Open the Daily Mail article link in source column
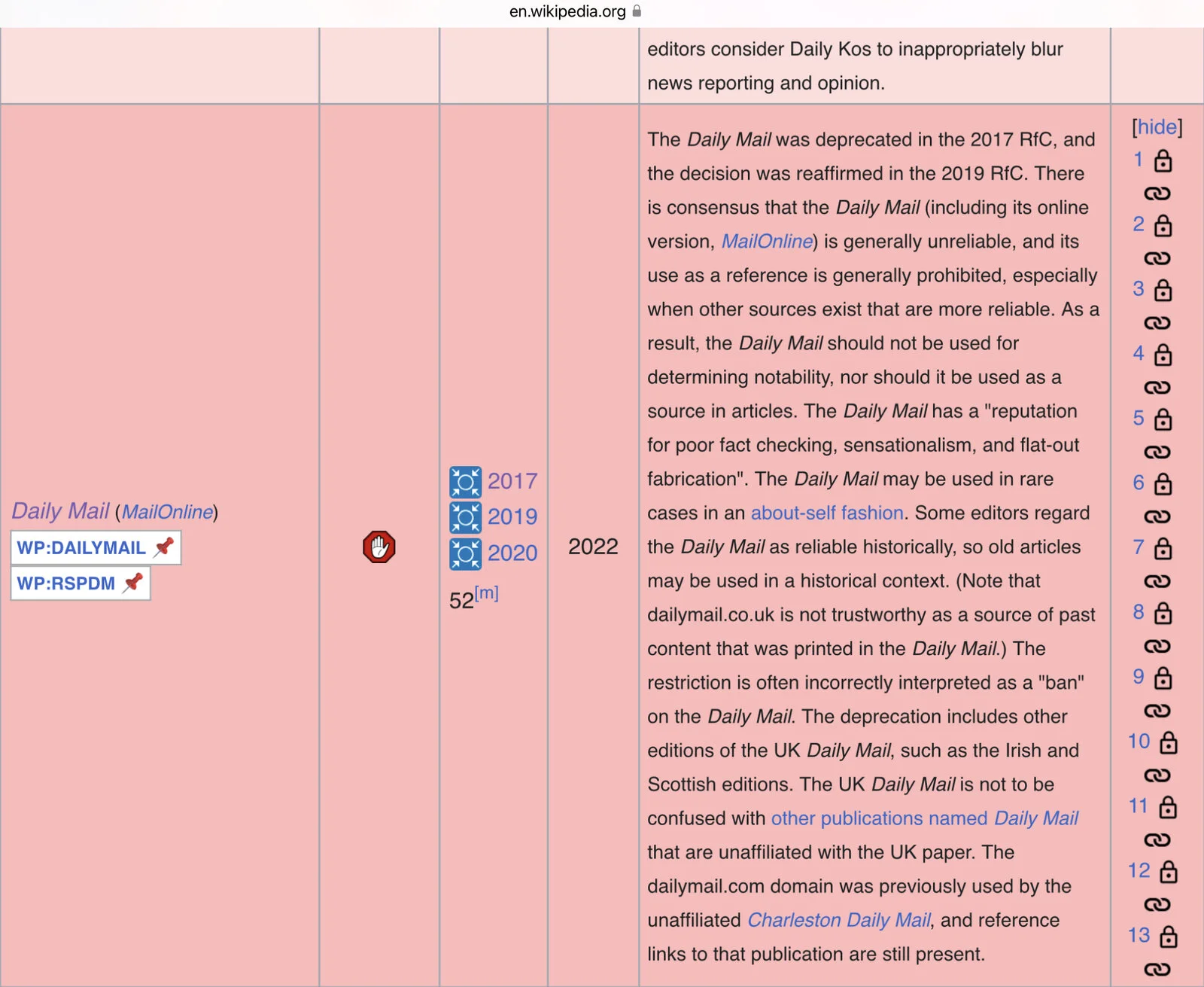 coord(60,511)
